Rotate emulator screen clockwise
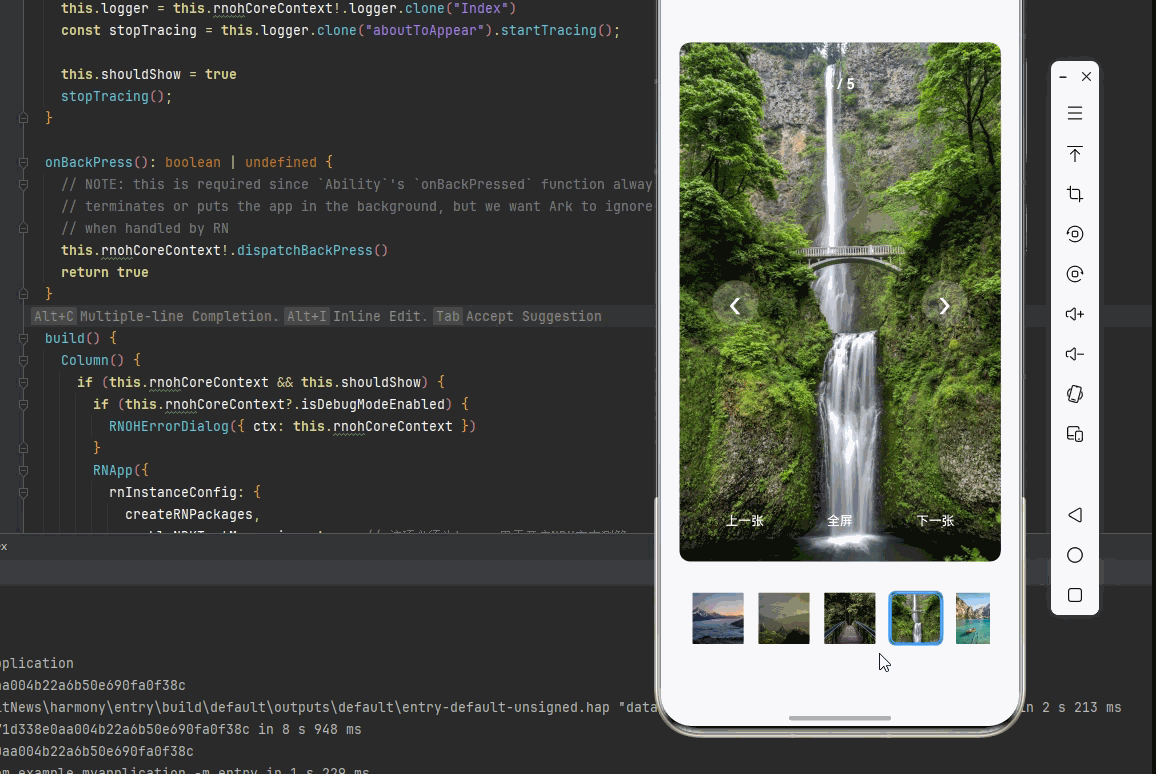Viewport: 1156px width, 774px height. click(1075, 274)
